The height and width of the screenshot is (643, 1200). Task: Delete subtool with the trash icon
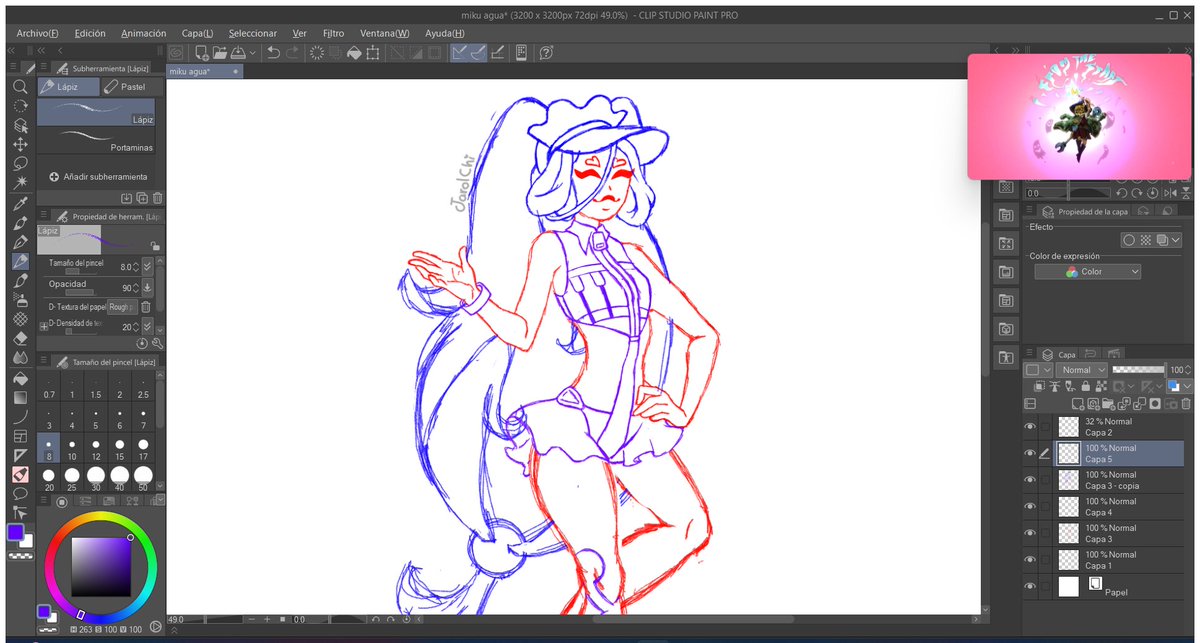point(157,199)
